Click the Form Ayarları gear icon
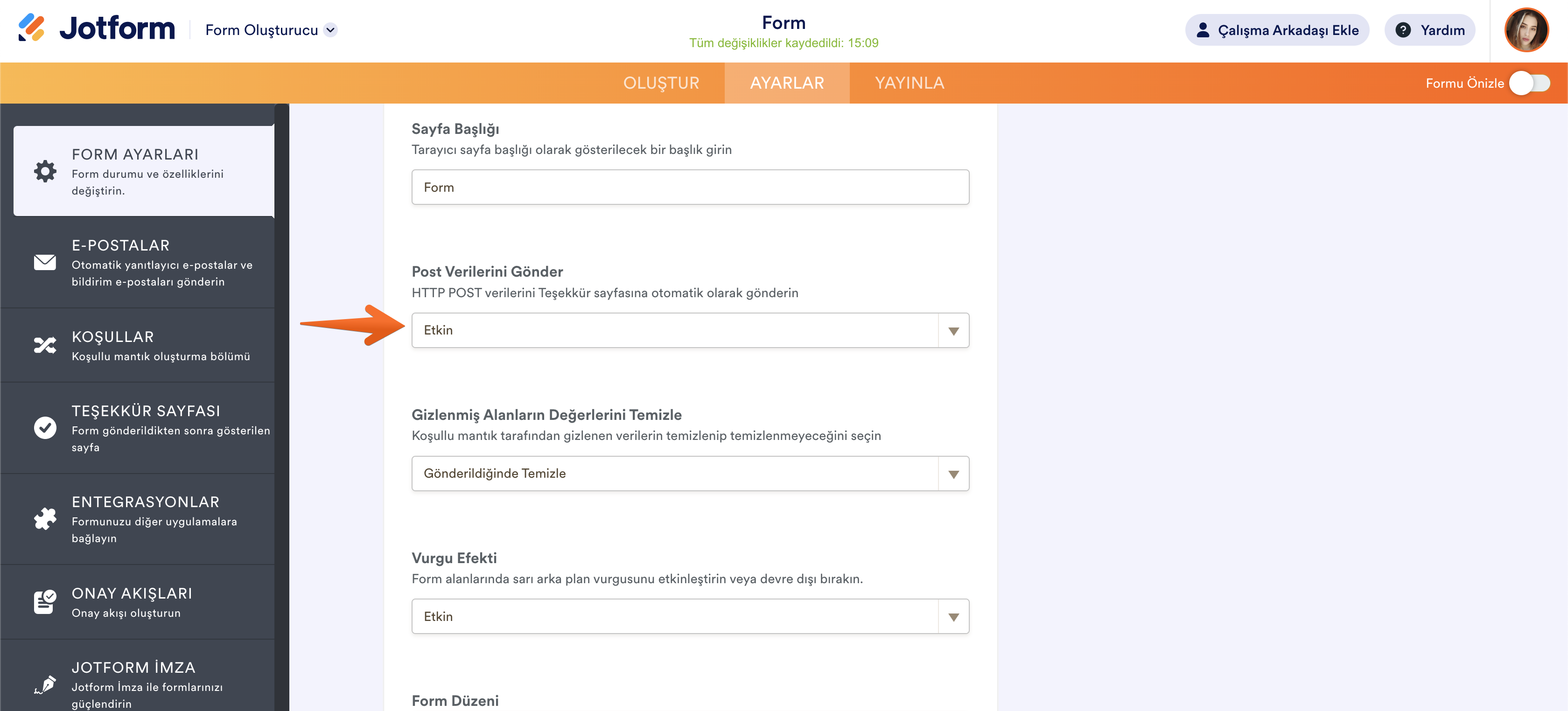Image resolution: width=1568 pixels, height=711 pixels. click(45, 171)
